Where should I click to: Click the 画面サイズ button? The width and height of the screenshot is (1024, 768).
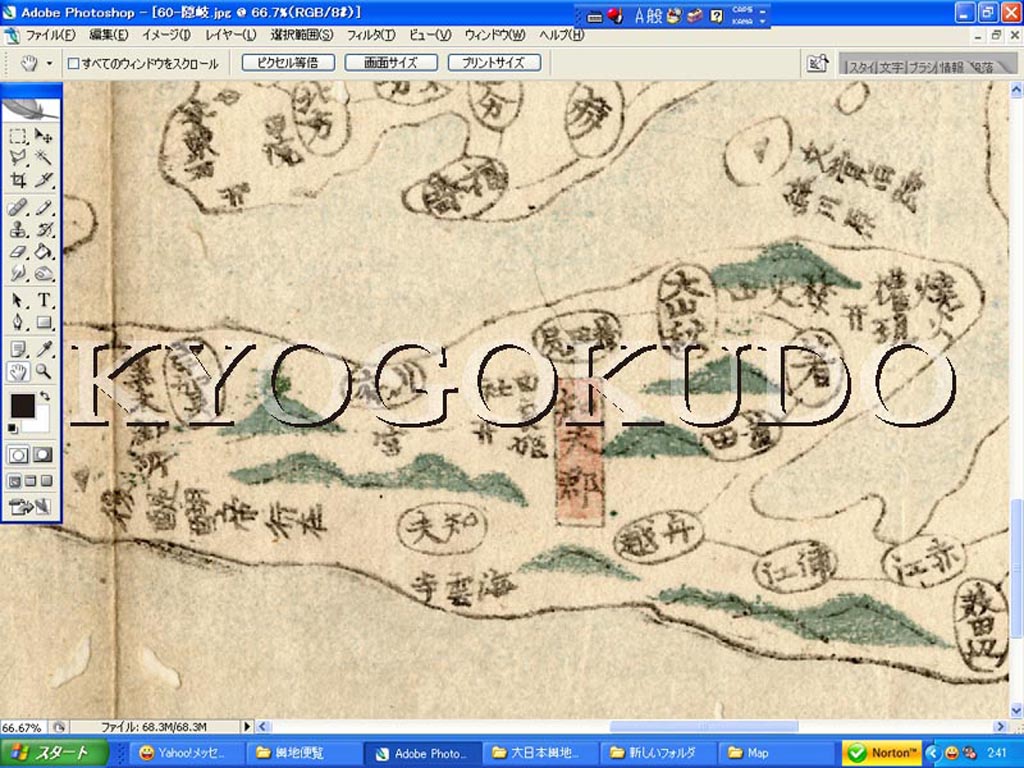point(391,63)
